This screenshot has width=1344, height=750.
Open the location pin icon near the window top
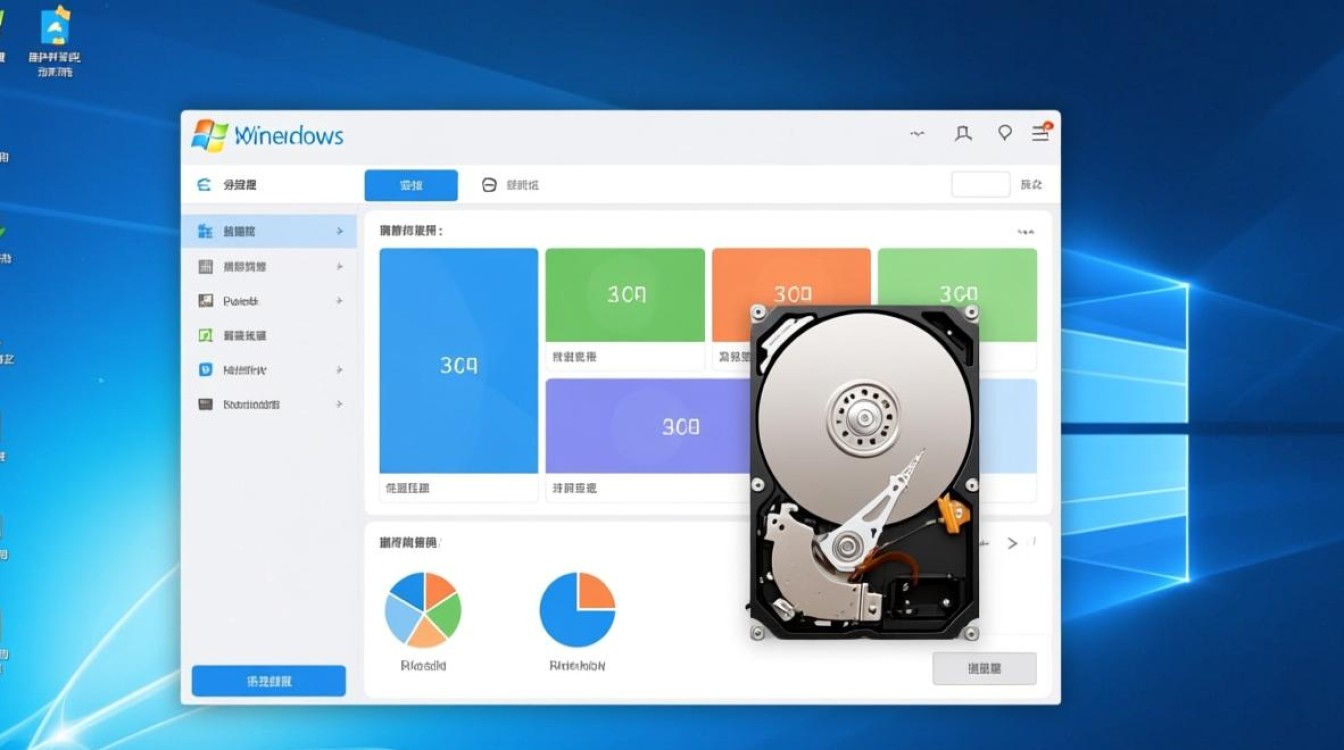pyautogui.click(x=1005, y=132)
